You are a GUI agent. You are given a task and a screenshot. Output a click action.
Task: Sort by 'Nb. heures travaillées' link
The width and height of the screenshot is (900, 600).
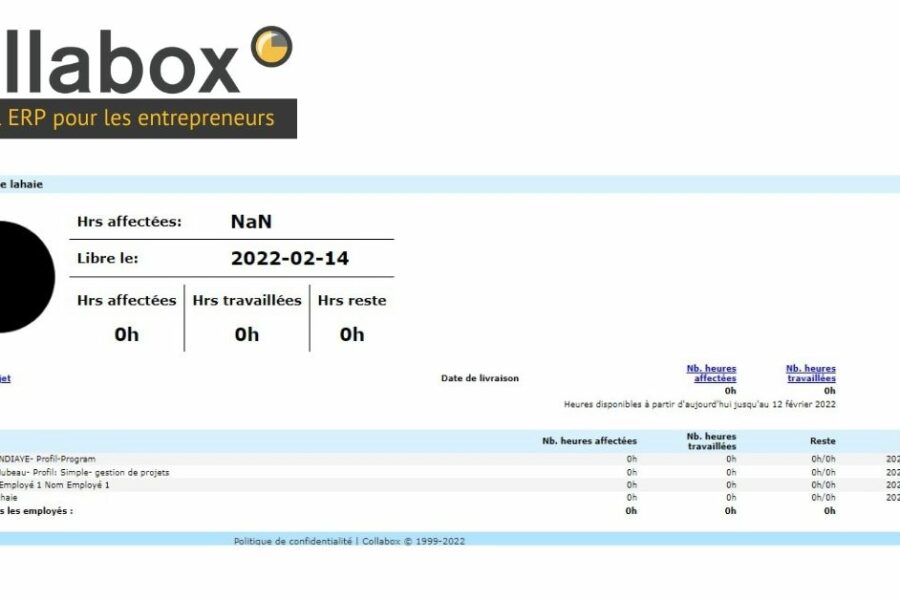pos(810,373)
